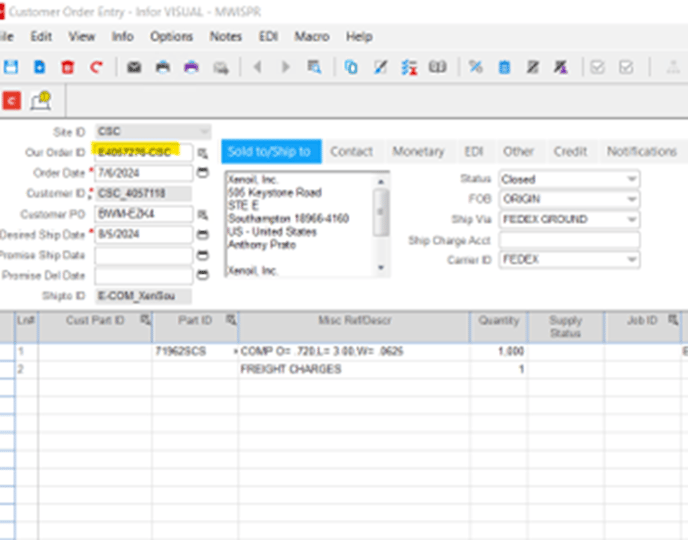Click lookup icon in Job ID header
The width and height of the screenshot is (688, 540).
coord(673,320)
